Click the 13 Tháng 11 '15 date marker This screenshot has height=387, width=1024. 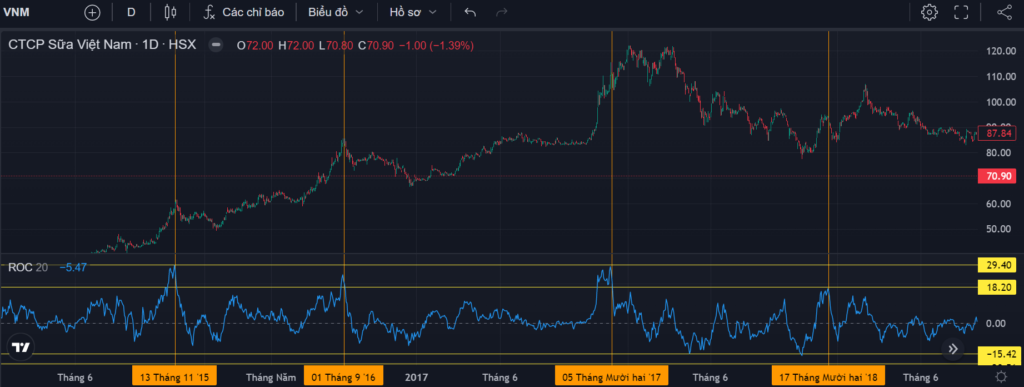click(x=175, y=377)
